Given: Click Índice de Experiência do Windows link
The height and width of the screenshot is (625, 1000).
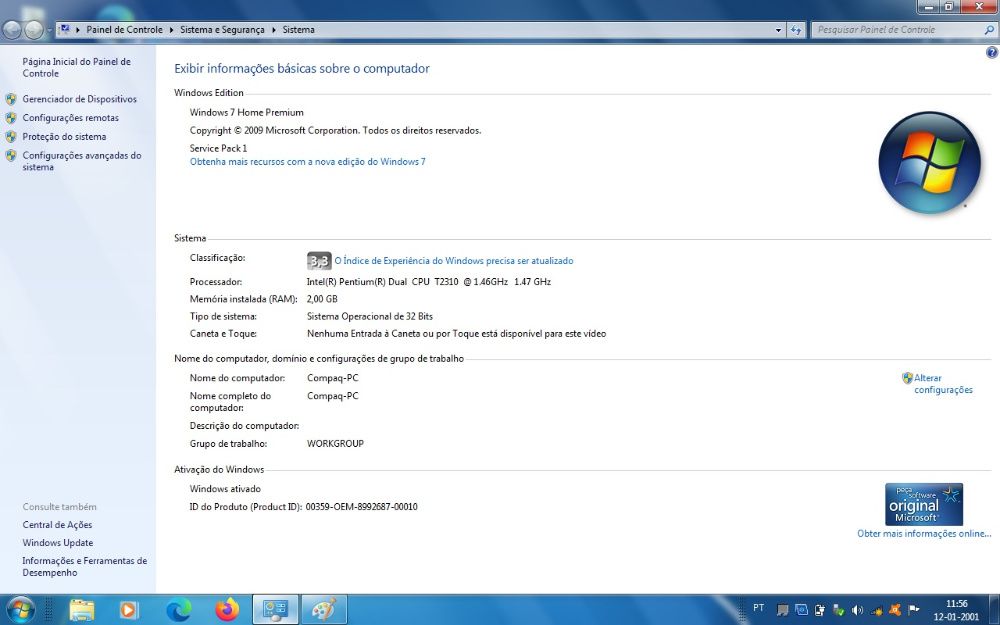Looking at the screenshot, I should coord(453,260).
